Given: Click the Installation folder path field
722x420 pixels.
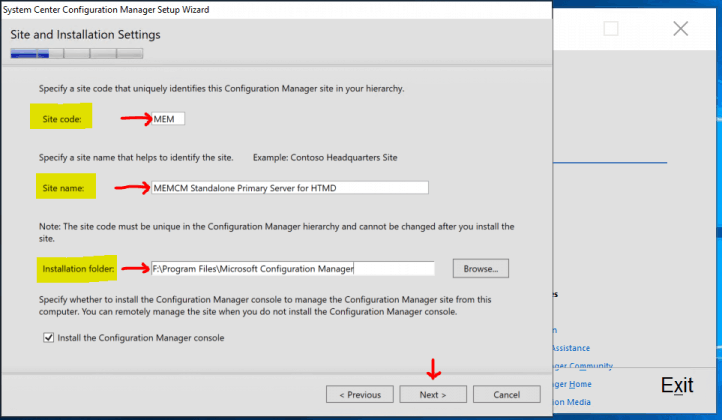Looking at the screenshot, I should (x=292, y=268).
